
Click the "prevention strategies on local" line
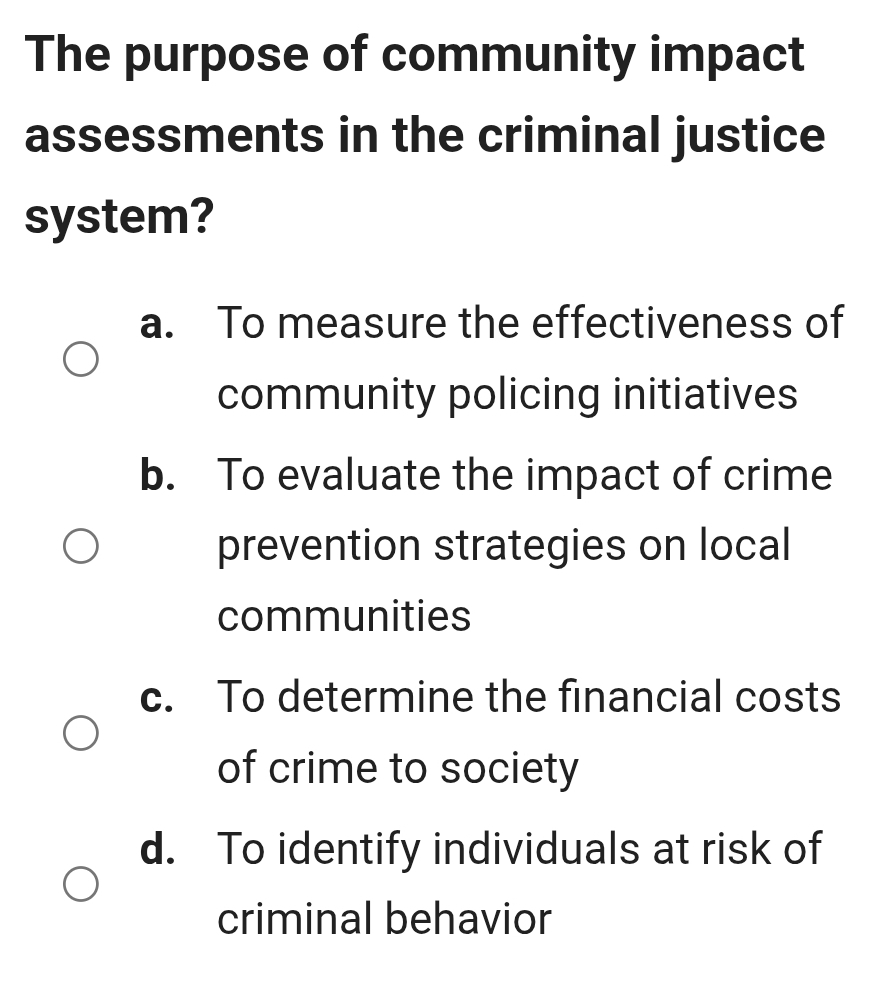point(504,546)
